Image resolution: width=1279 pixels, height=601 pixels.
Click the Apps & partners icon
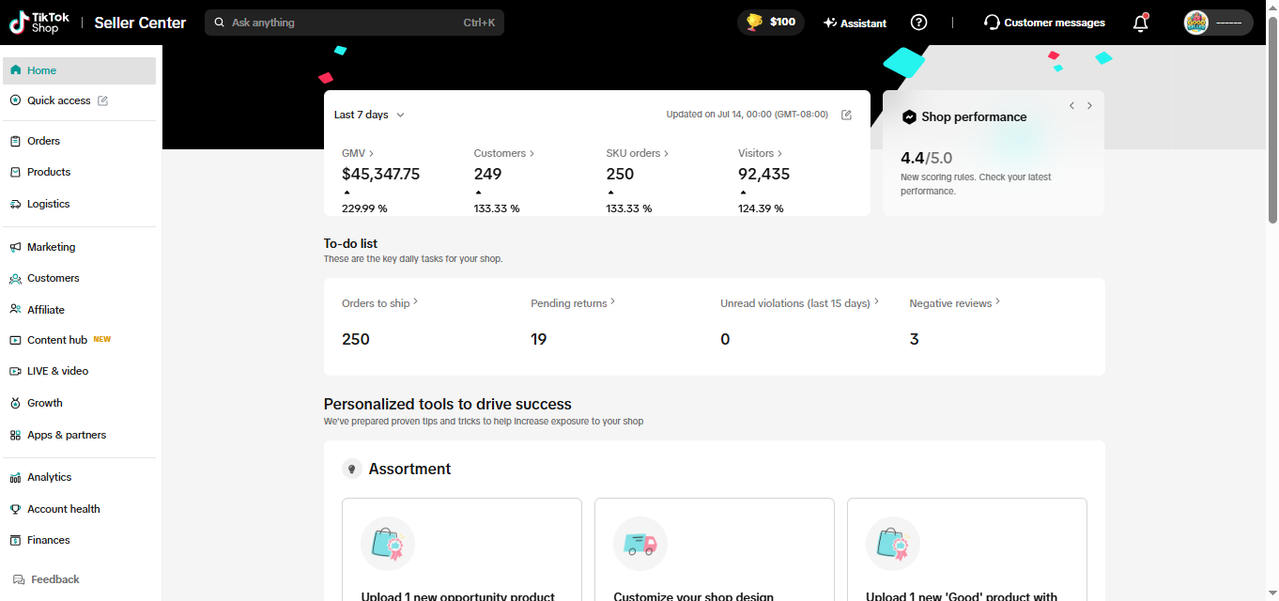pyautogui.click(x=15, y=435)
